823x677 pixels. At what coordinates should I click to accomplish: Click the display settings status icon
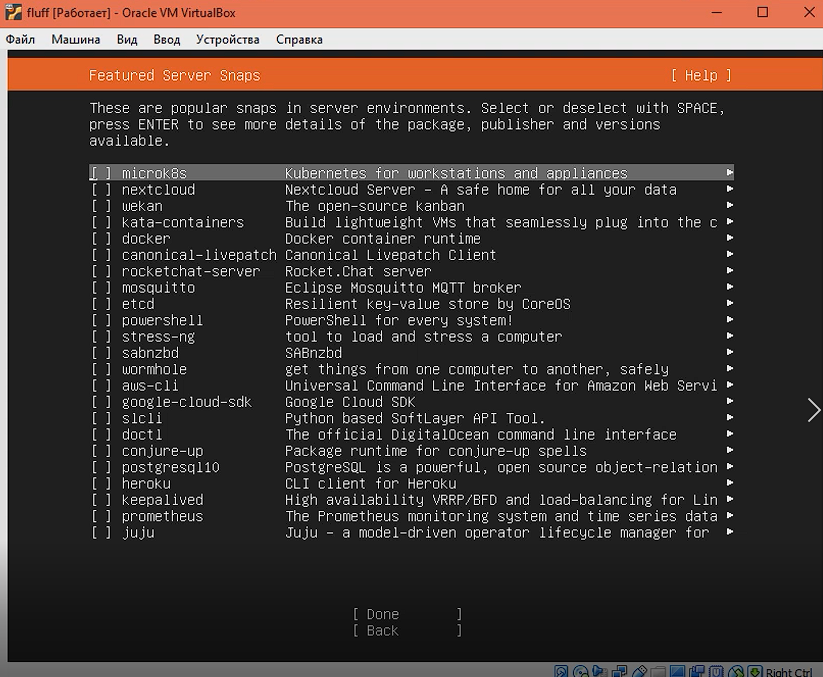click(678, 671)
